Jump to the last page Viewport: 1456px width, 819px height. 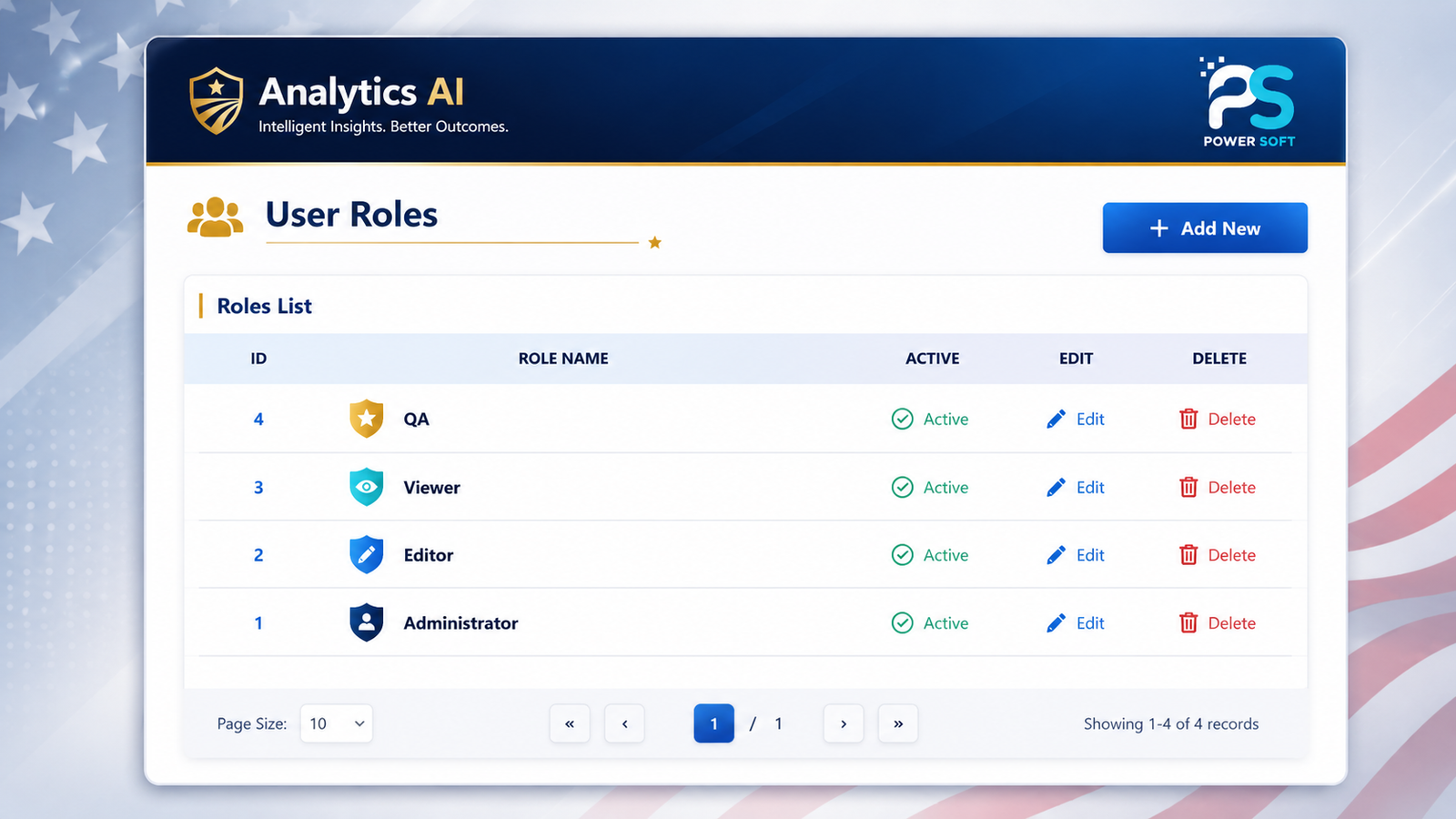coord(898,723)
